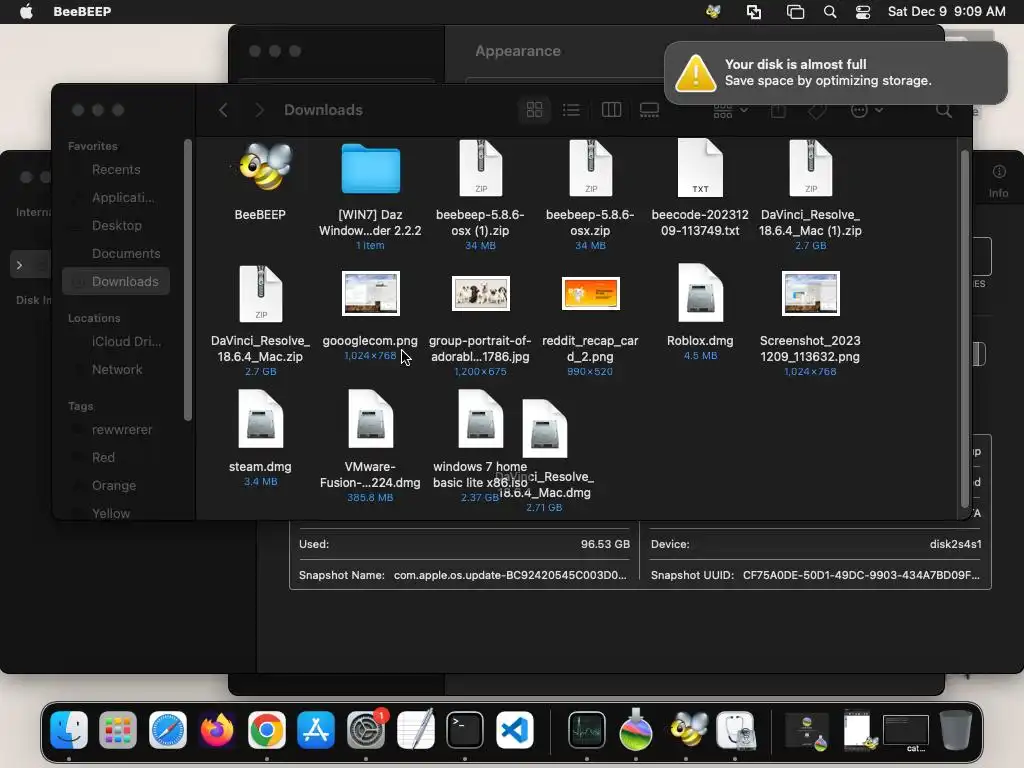Open Firefox from the Dock
This screenshot has height=768, width=1024.
coord(217,729)
